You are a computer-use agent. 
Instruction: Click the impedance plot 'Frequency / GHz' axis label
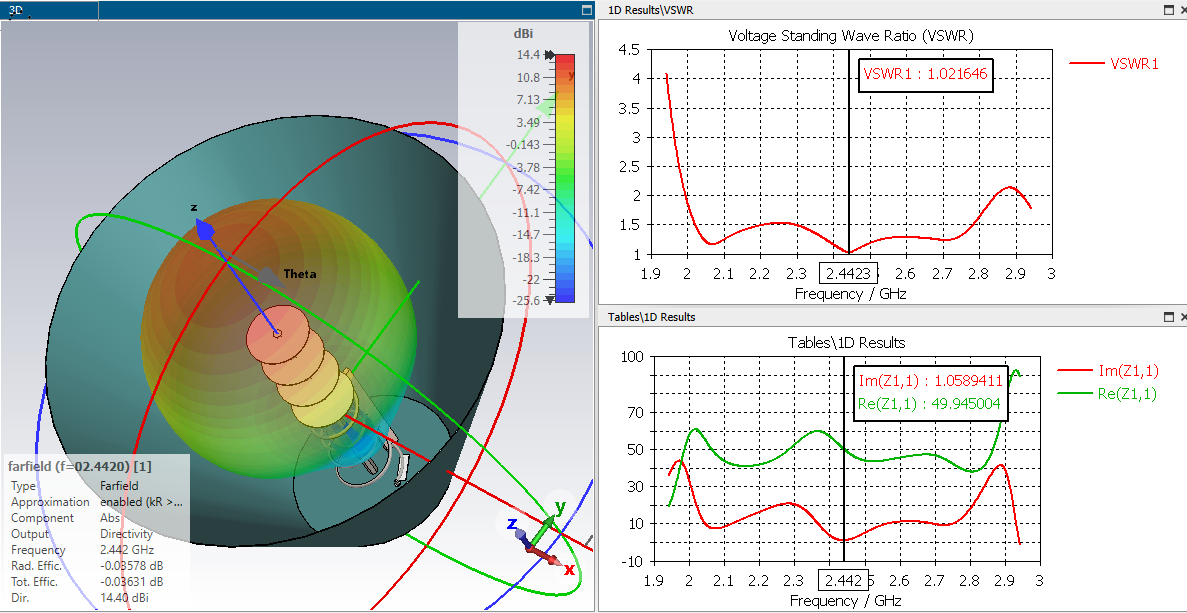846,602
